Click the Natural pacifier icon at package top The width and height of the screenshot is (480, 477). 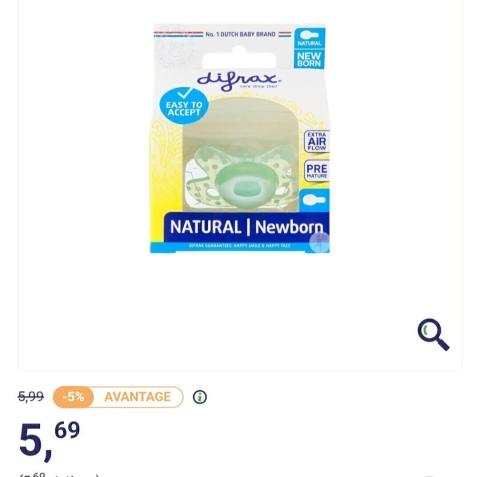pos(309,38)
